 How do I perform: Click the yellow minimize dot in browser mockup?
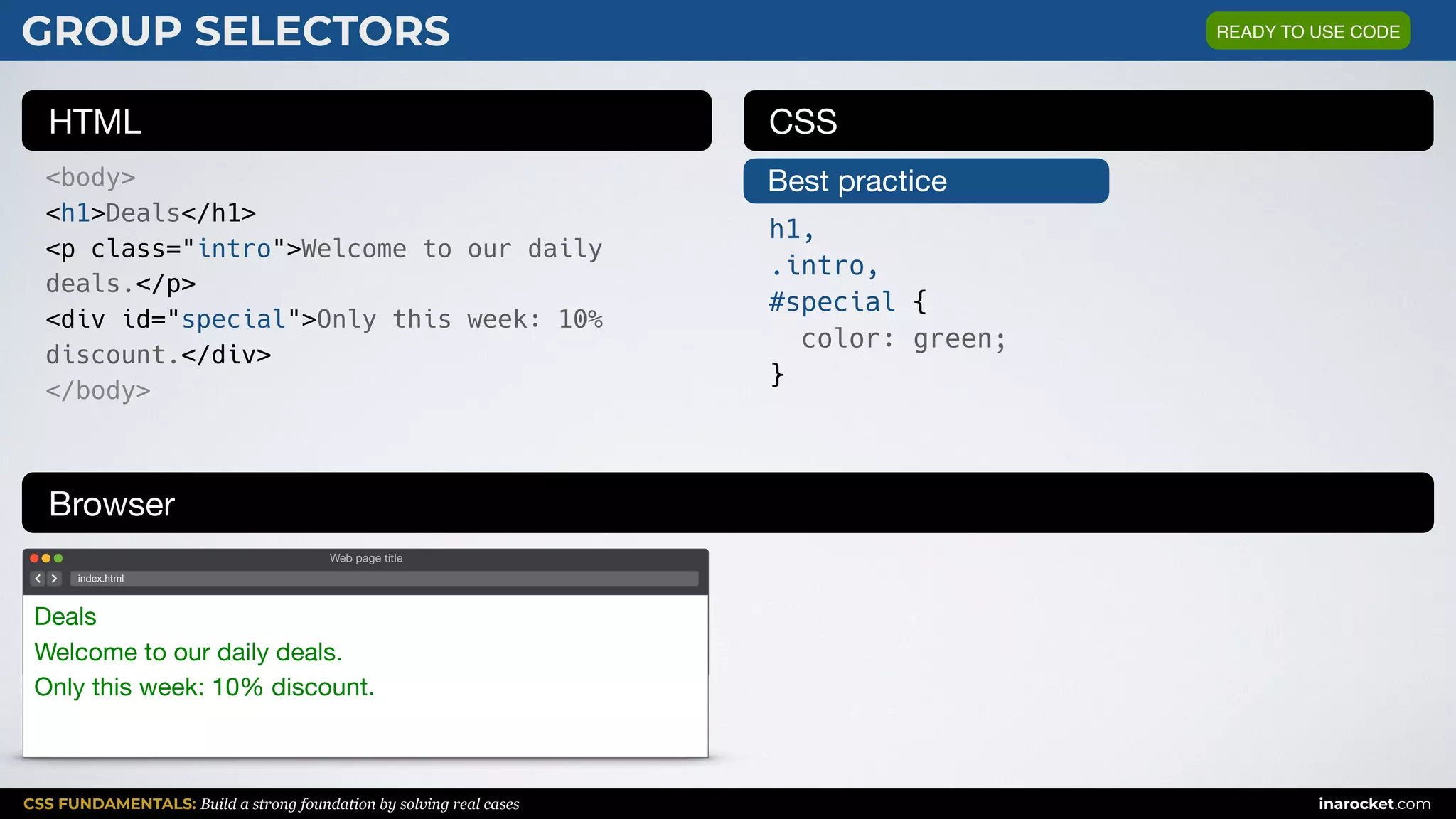pos(46,558)
